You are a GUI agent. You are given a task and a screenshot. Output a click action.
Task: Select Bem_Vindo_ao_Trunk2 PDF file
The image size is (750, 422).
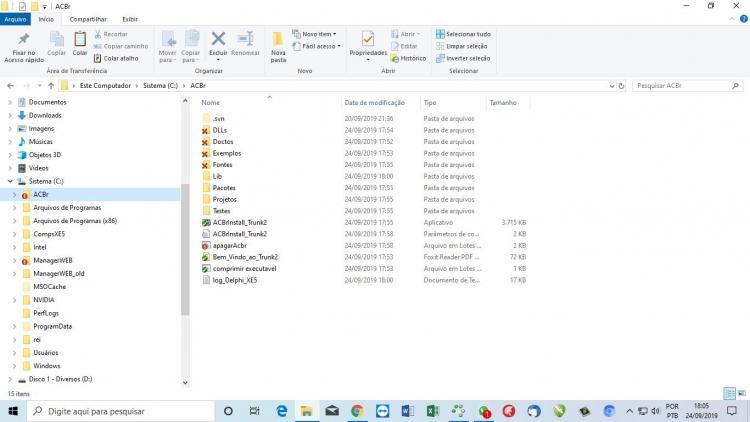tap(245, 257)
